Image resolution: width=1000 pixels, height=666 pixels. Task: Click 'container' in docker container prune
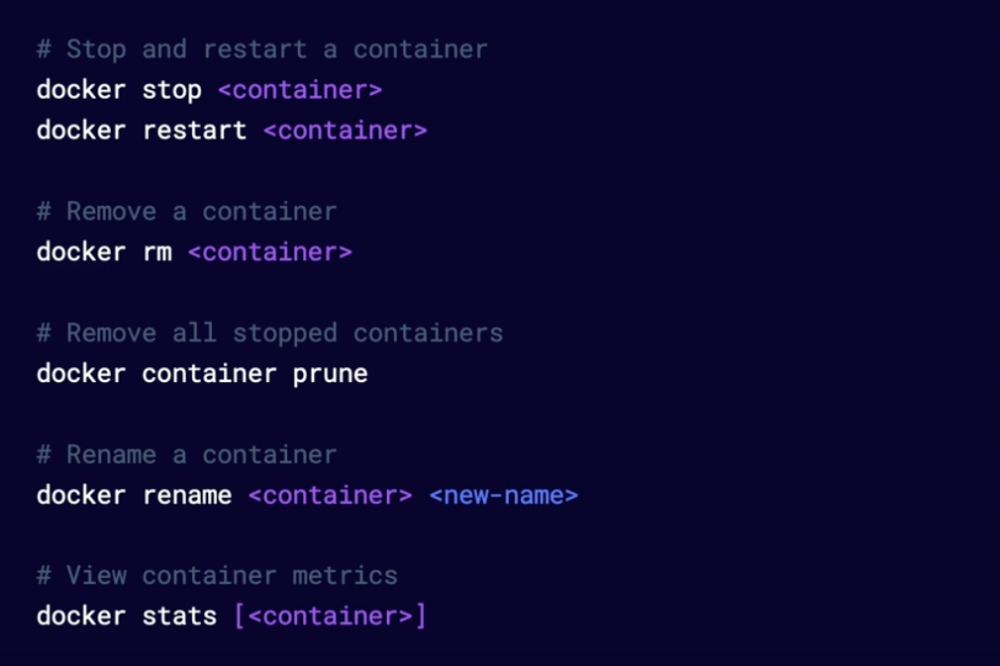[209, 374]
